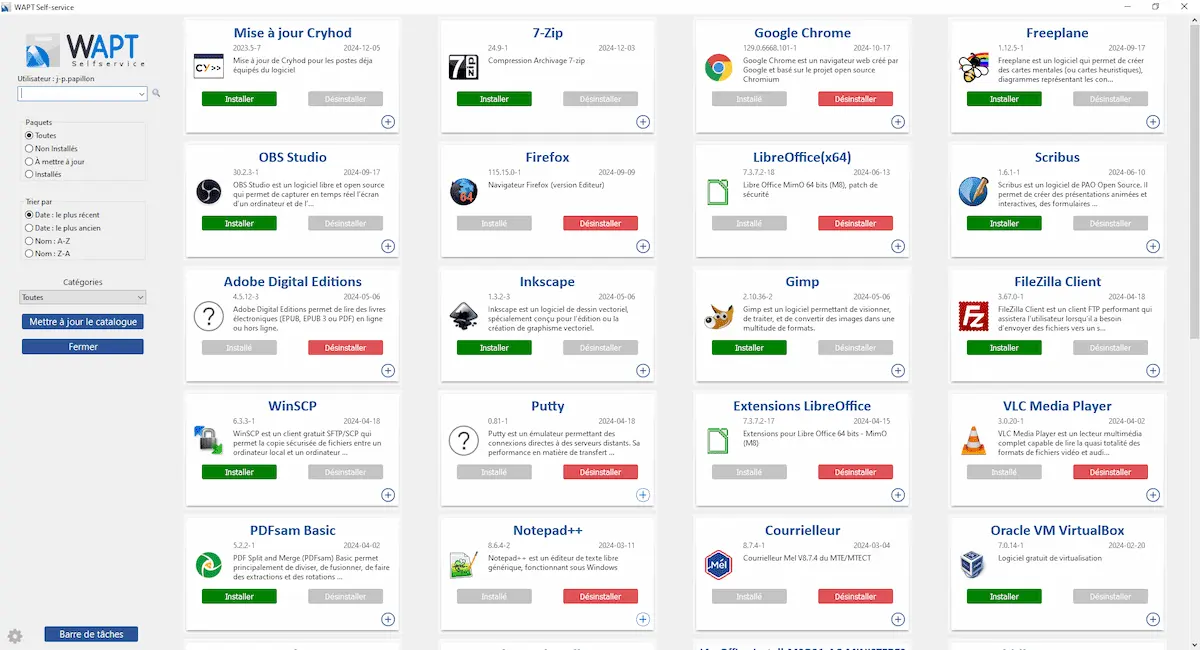
Task: Click the FileZilla Client package icon
Action: point(972,316)
